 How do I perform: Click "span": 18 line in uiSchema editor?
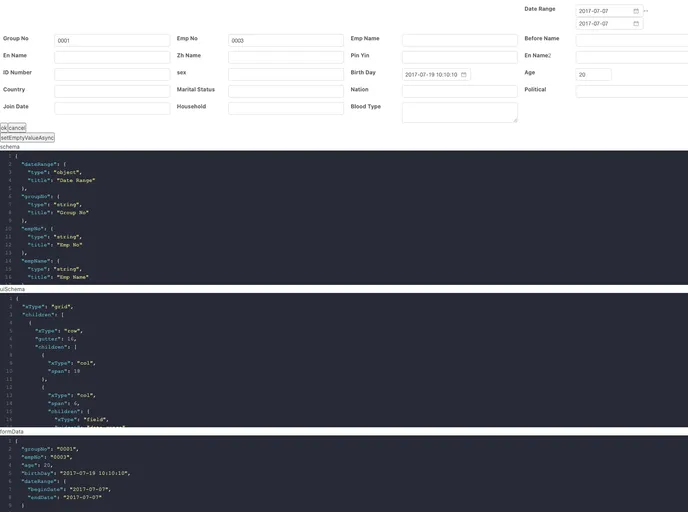tap(64, 371)
